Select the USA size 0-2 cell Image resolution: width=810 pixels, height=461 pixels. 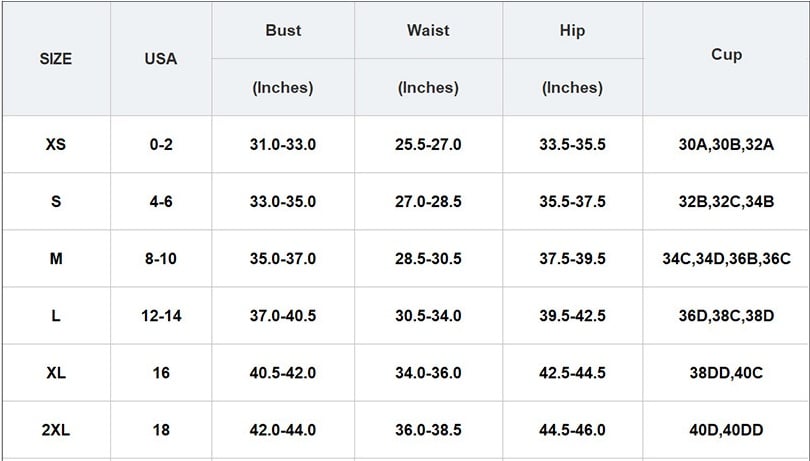click(161, 144)
